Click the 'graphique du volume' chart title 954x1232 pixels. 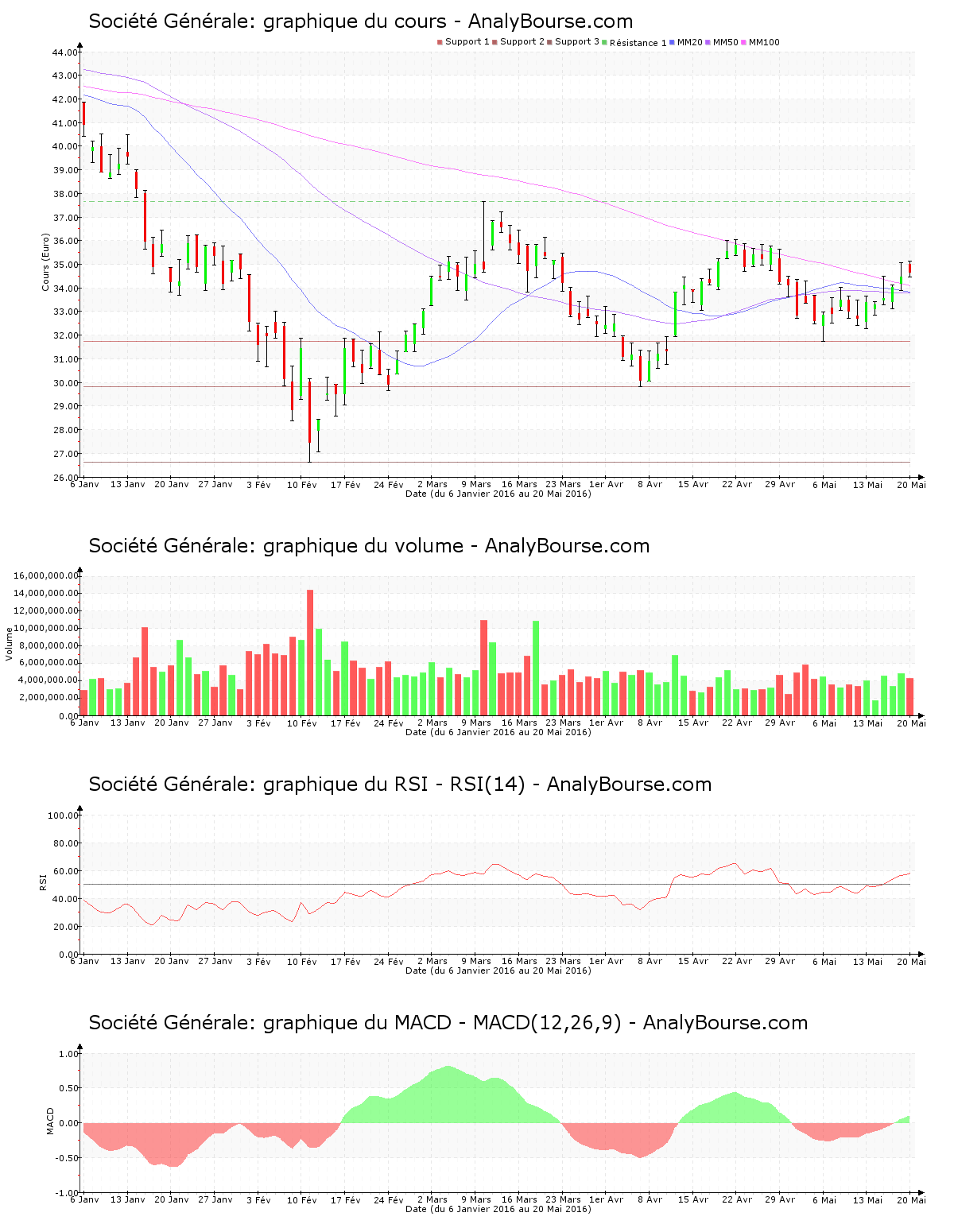click(369, 546)
